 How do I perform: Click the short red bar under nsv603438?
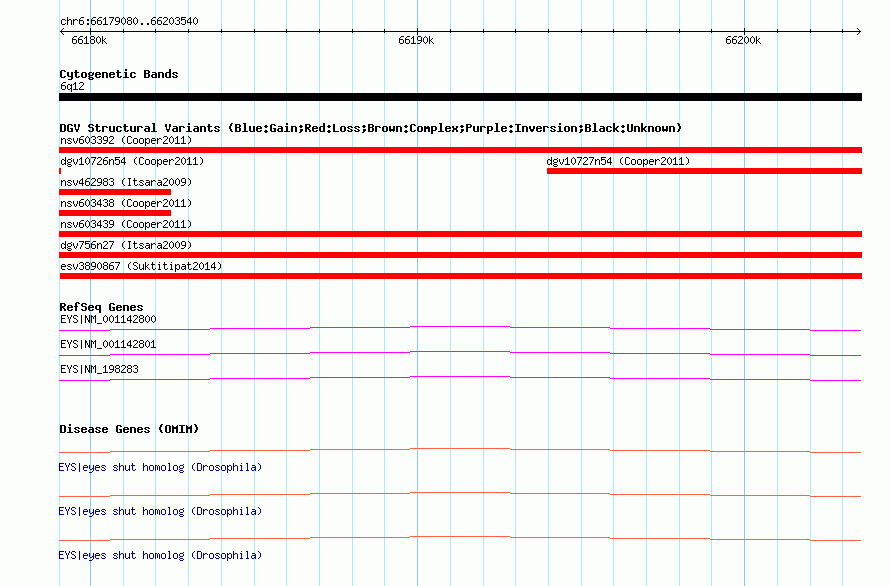coord(115,213)
